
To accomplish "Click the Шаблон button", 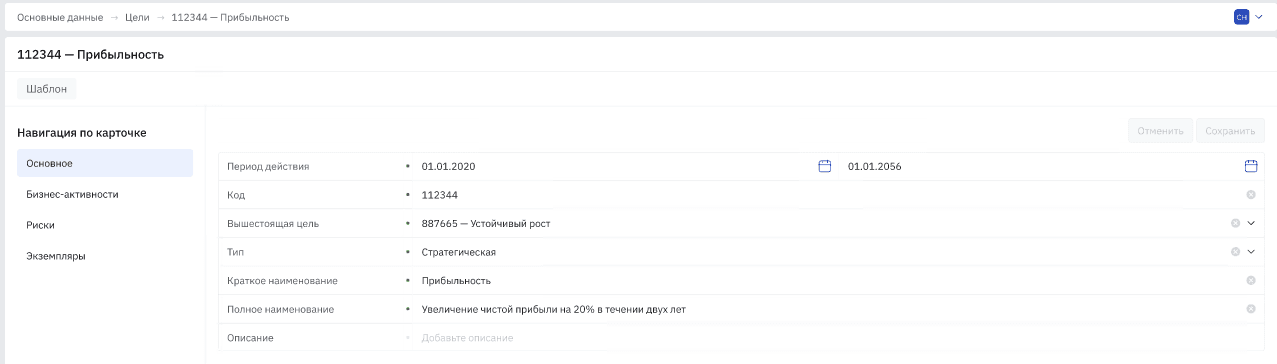I will coord(47,89).
